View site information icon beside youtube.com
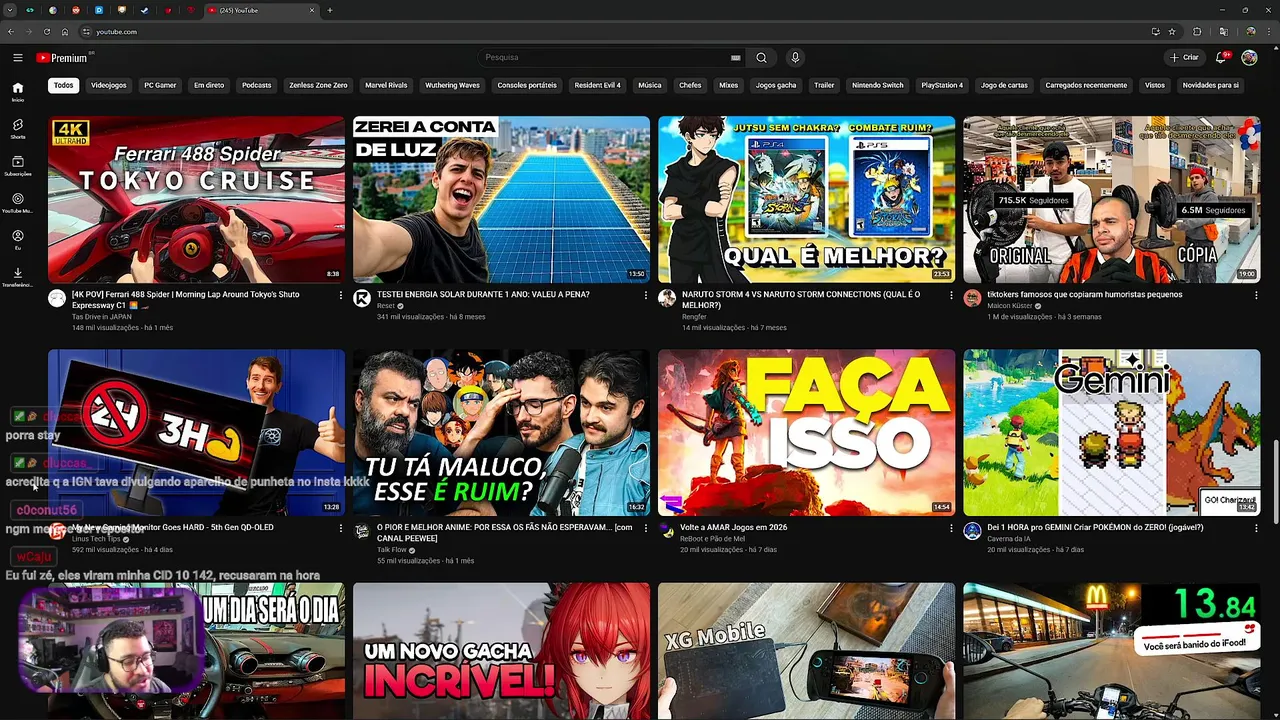This screenshot has width=1280, height=720. 87,32
